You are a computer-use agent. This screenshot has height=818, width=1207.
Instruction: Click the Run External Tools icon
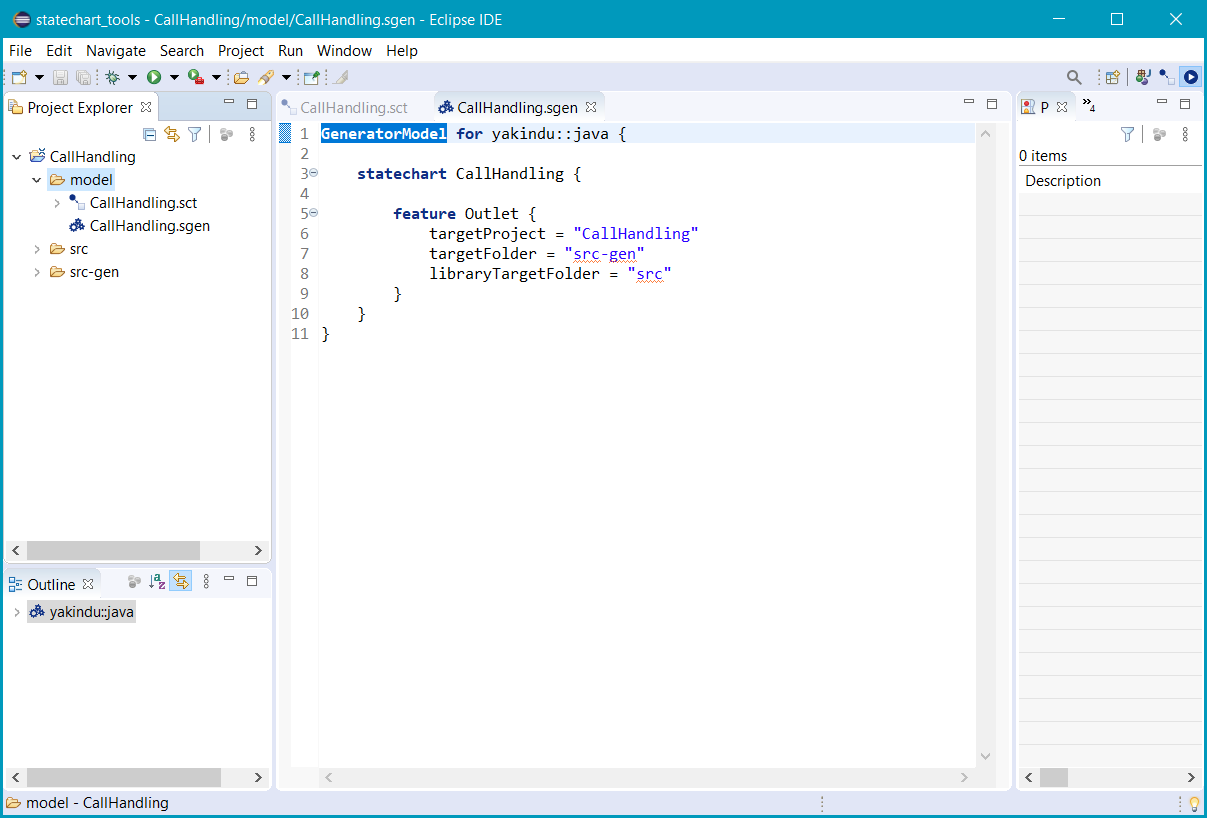coord(196,77)
